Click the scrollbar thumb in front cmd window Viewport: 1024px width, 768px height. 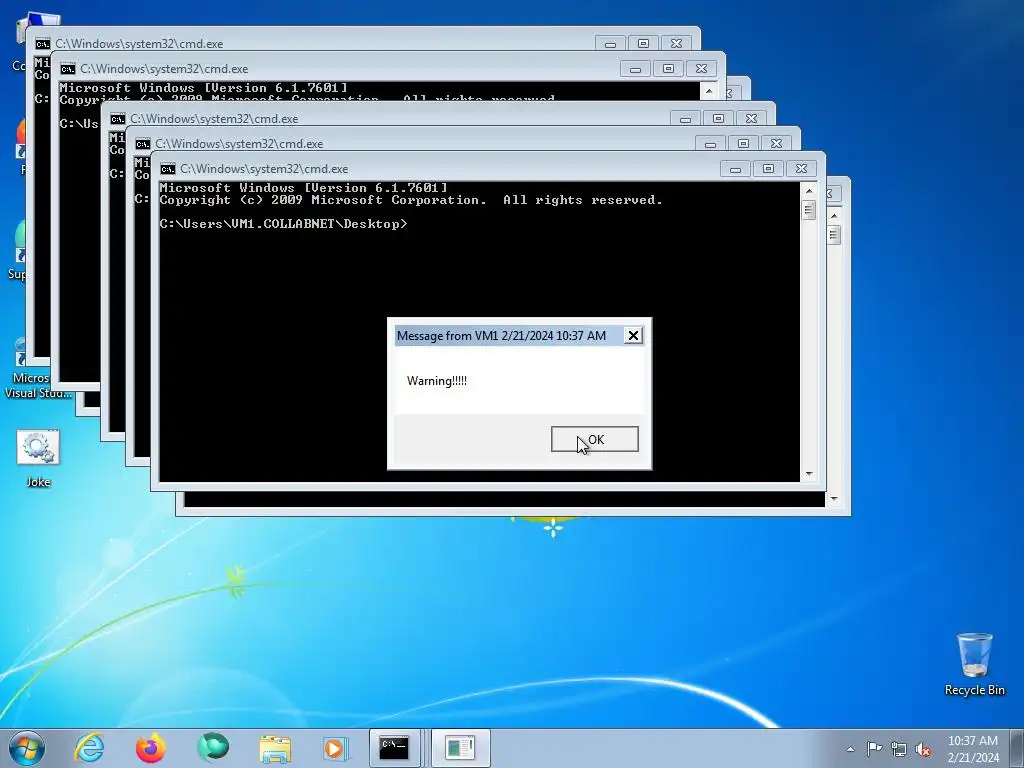click(x=809, y=210)
